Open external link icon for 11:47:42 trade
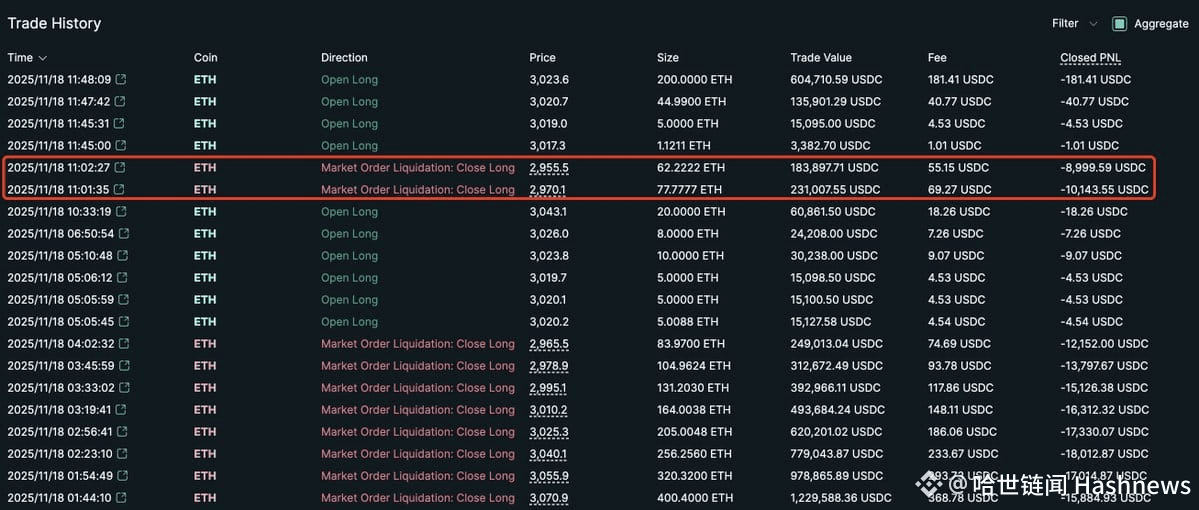The width and height of the screenshot is (1199, 510). tap(121, 101)
